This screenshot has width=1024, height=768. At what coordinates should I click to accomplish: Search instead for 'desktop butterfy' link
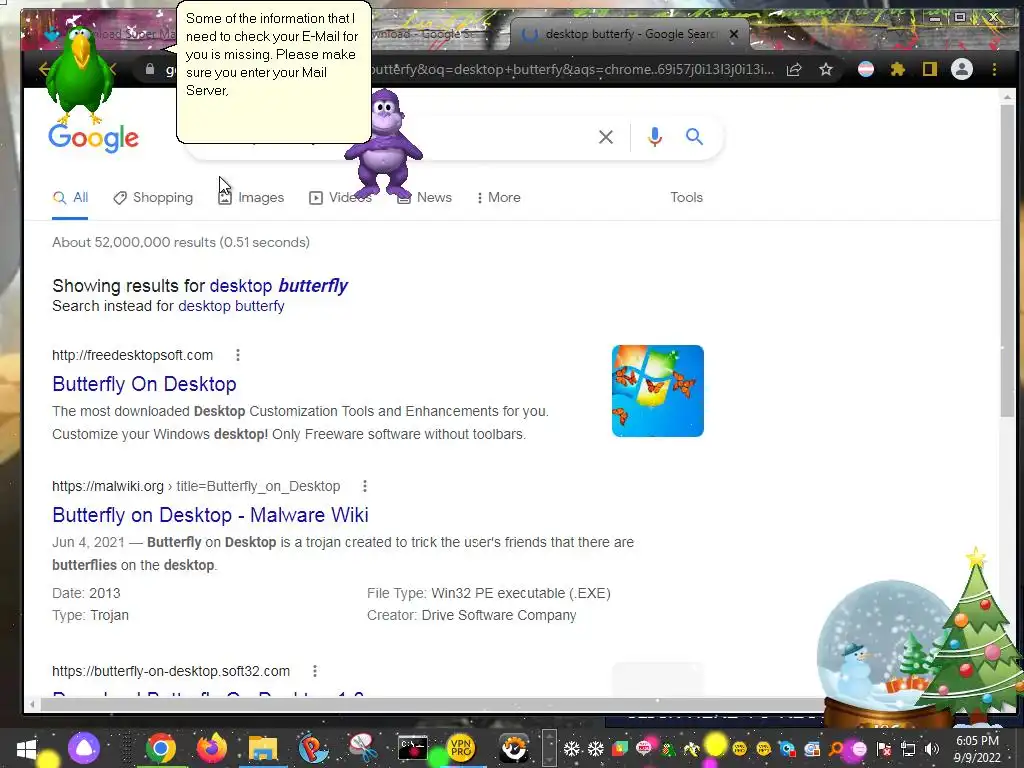pos(231,306)
